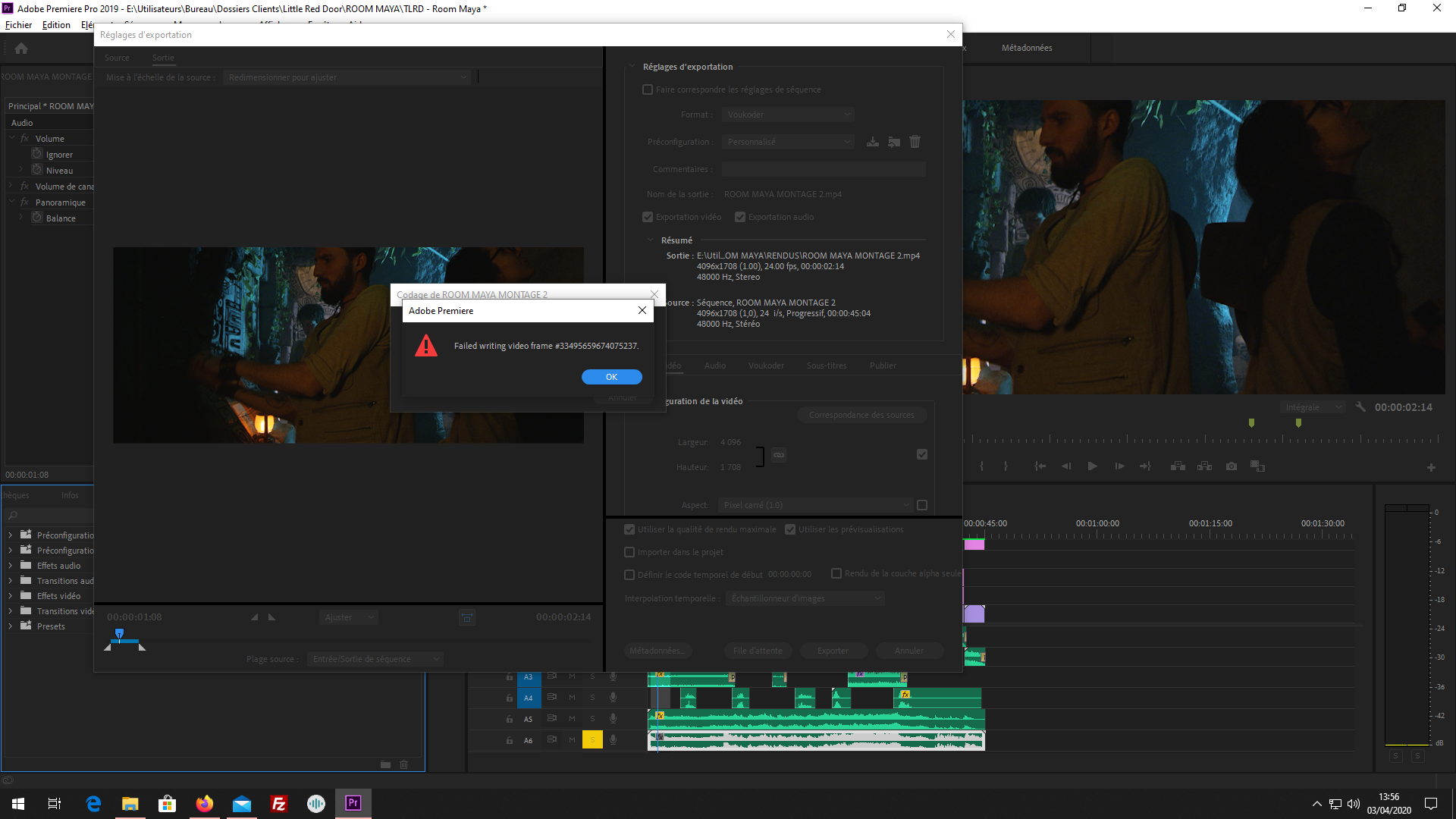Image resolution: width=1456 pixels, height=819 pixels.
Task: Click the microphone voice-over icon on track A3
Action: point(613,676)
